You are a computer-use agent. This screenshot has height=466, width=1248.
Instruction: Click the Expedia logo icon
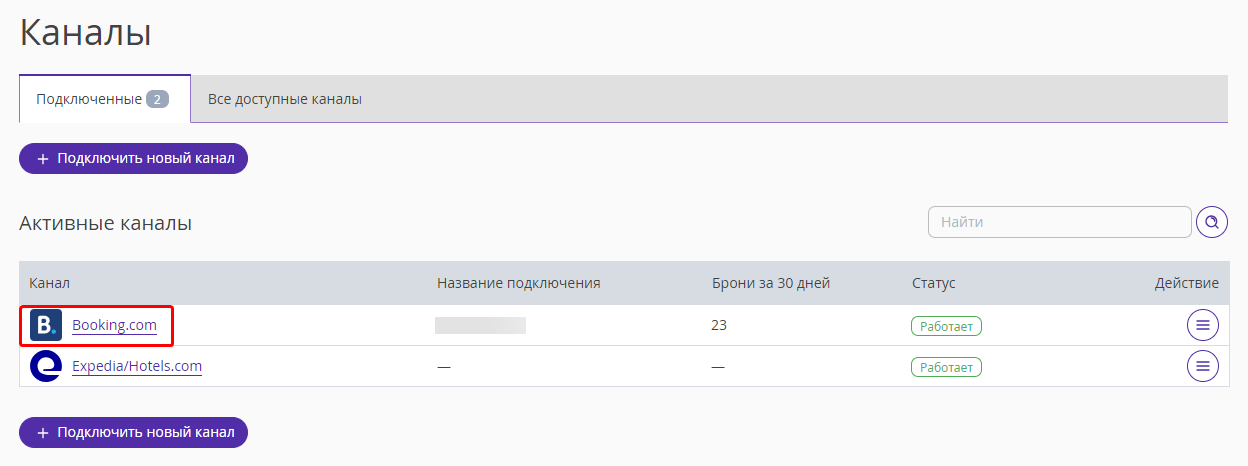[x=46, y=367]
